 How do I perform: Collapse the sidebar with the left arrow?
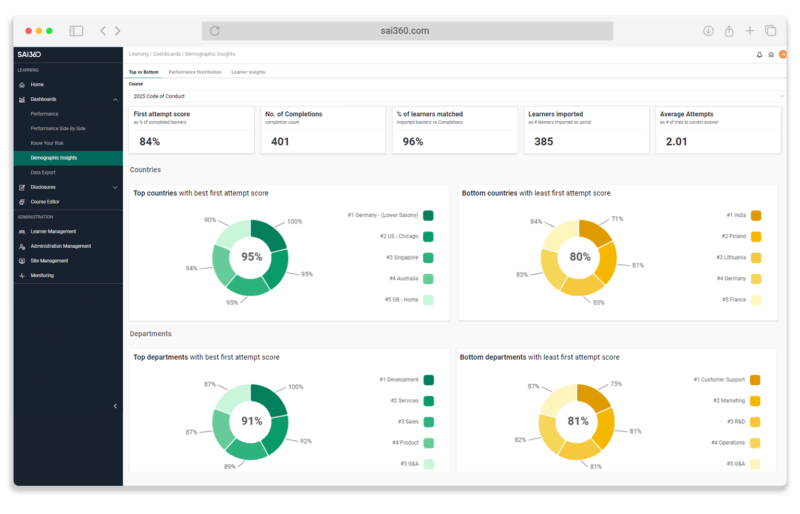point(115,405)
